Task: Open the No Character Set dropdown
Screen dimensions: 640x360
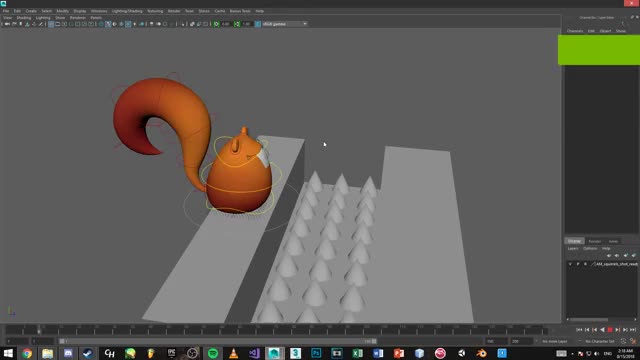Action: click(599, 341)
